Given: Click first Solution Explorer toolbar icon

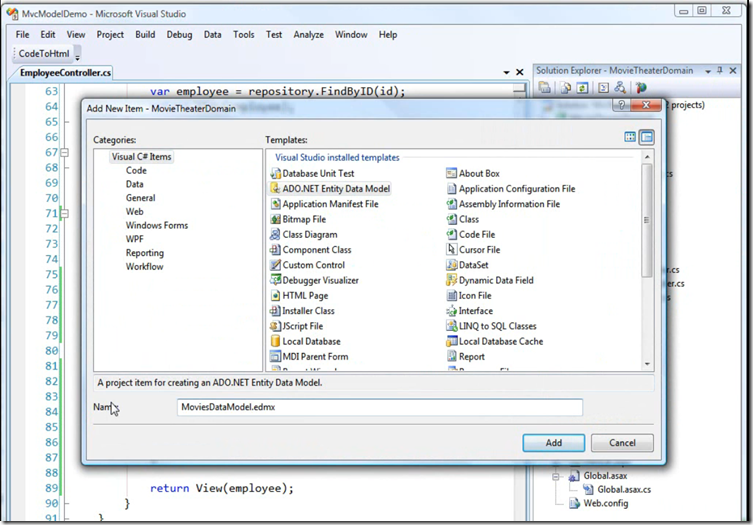Looking at the screenshot, I should [x=544, y=87].
